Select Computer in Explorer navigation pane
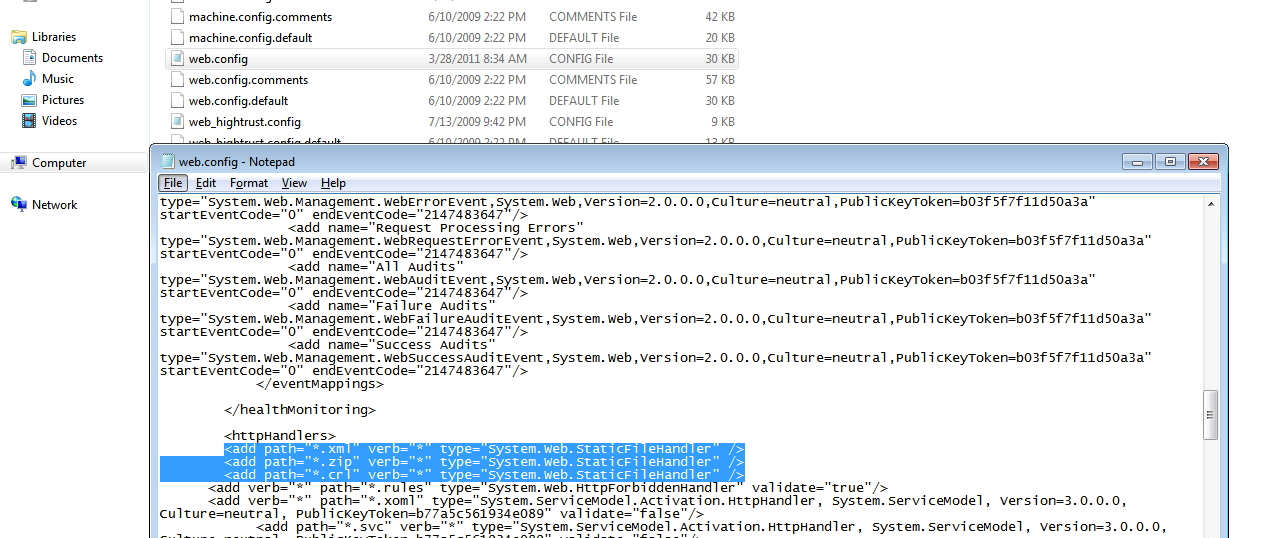Screen dimensions: 1267x538 coord(59,163)
